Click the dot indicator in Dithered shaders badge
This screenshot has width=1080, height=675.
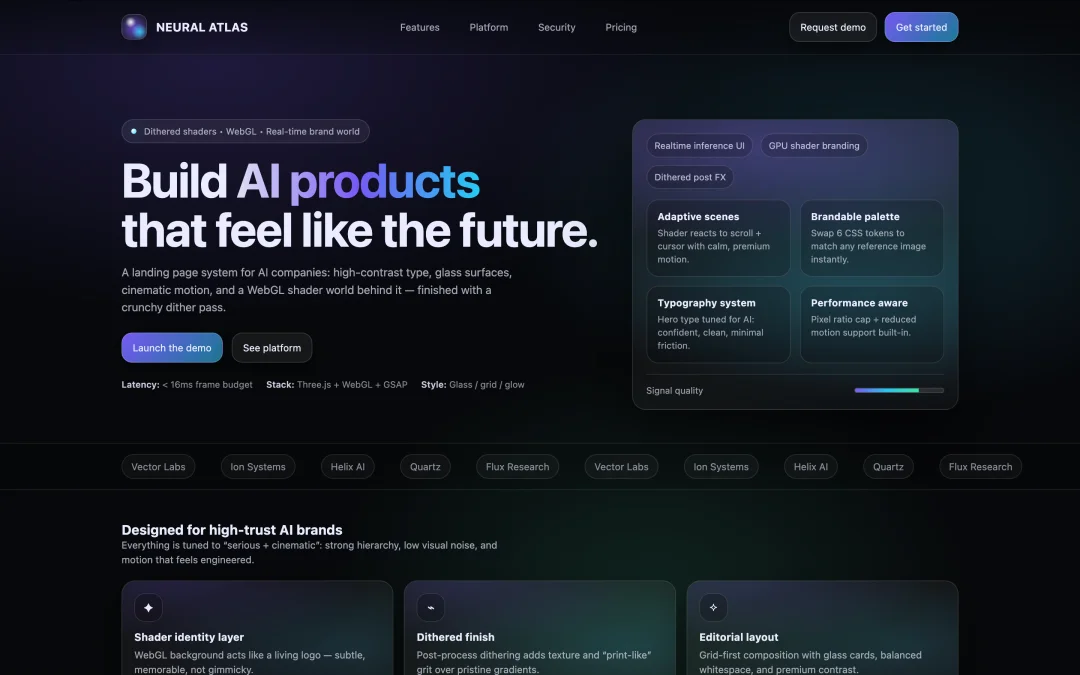(x=134, y=132)
